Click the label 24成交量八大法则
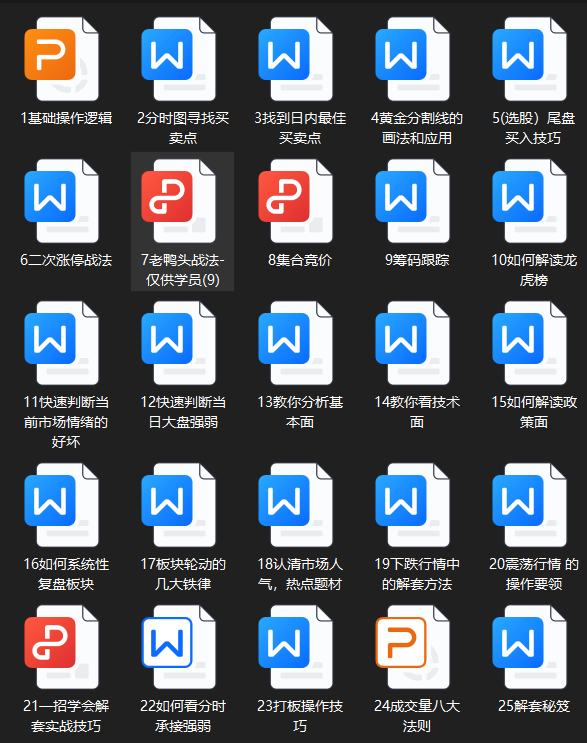The width and height of the screenshot is (587, 743). 417,716
